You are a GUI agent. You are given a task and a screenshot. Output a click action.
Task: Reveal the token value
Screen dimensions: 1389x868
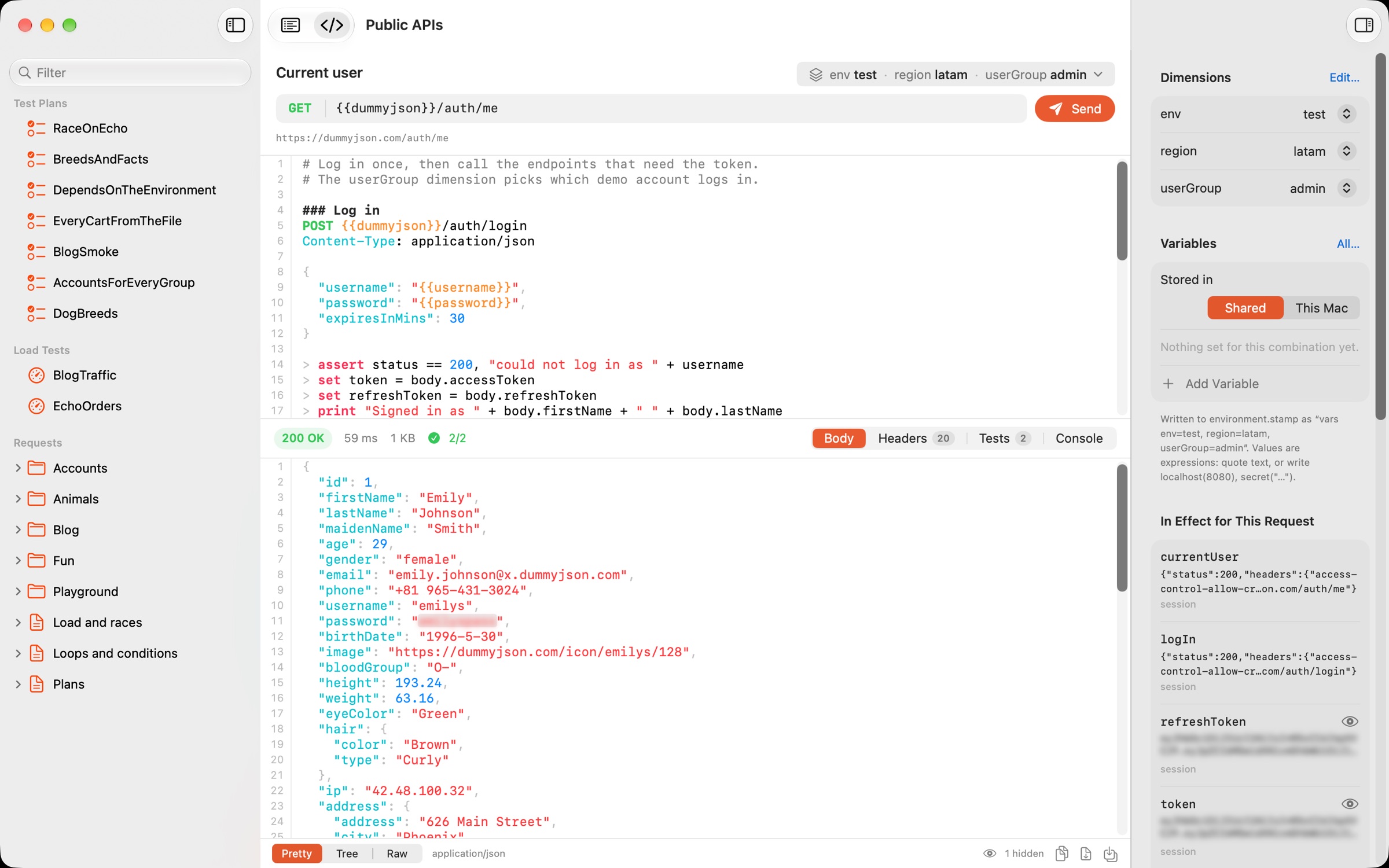click(x=1350, y=804)
